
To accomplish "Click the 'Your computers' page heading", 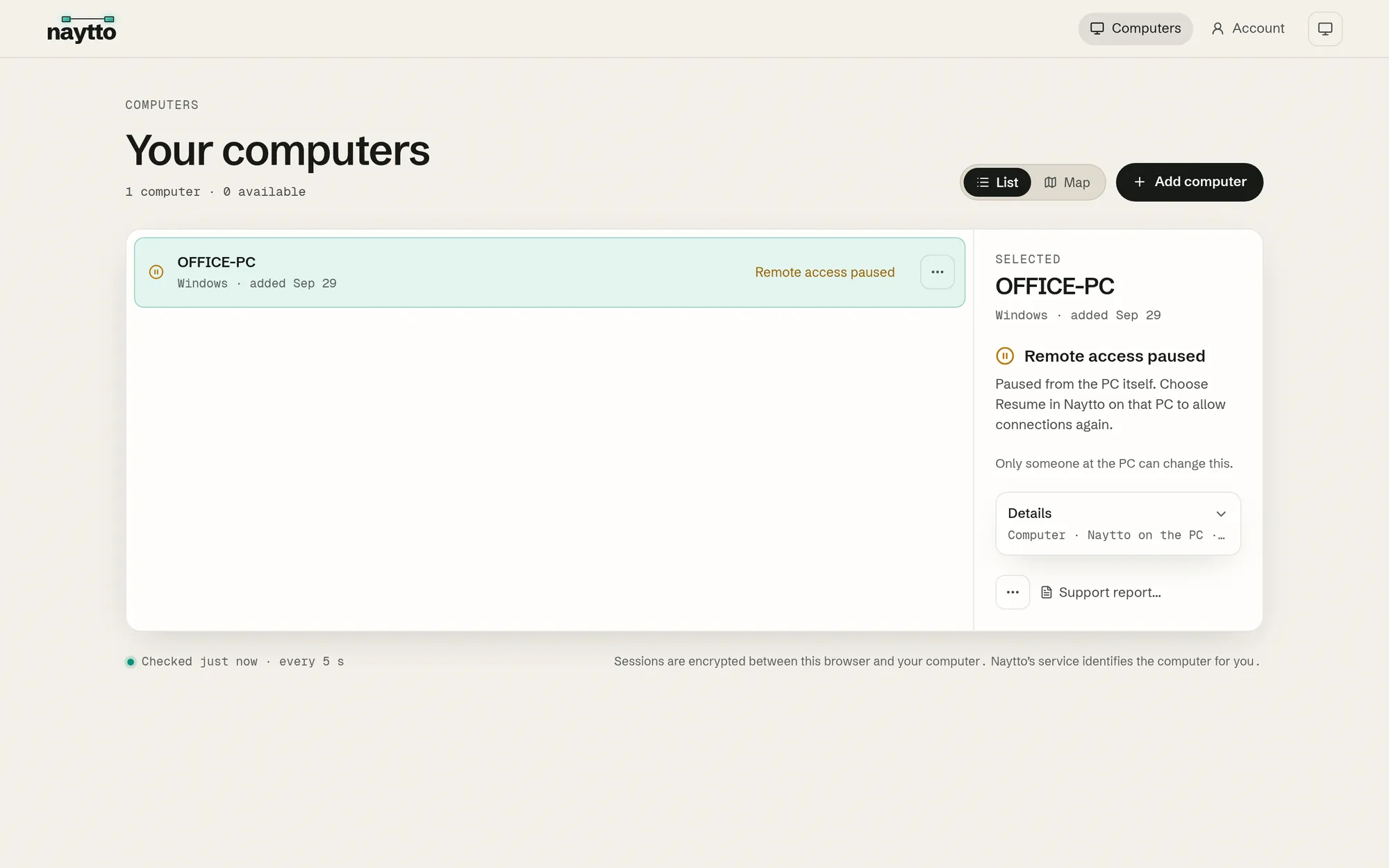I will tap(277, 150).
